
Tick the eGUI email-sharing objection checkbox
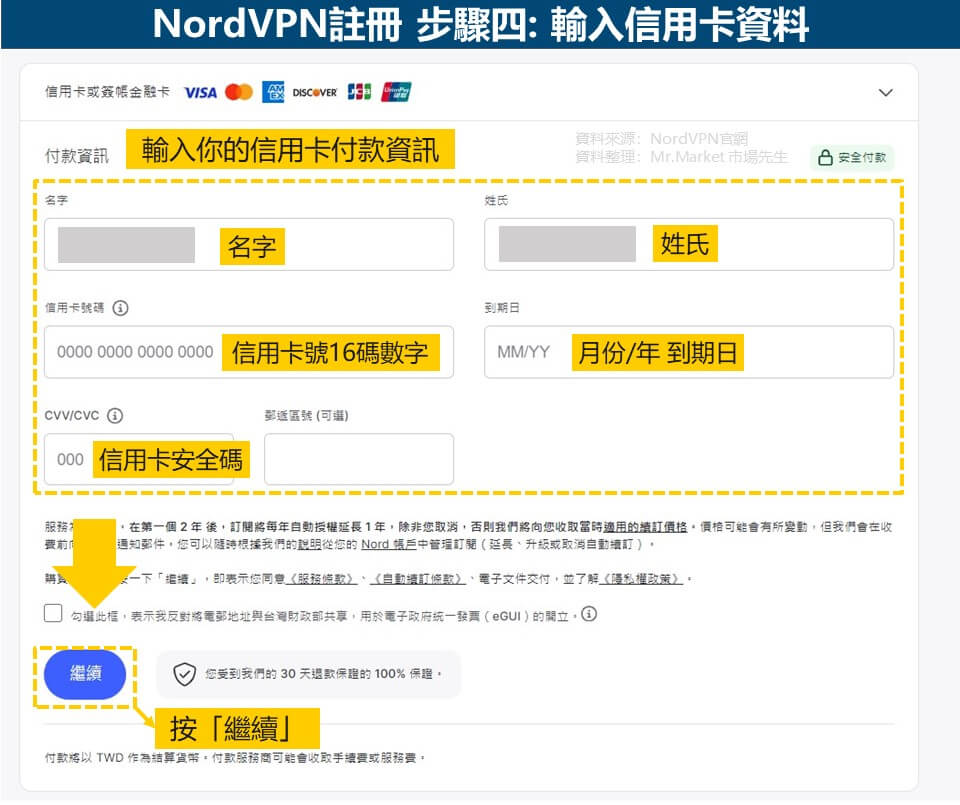click(53, 613)
